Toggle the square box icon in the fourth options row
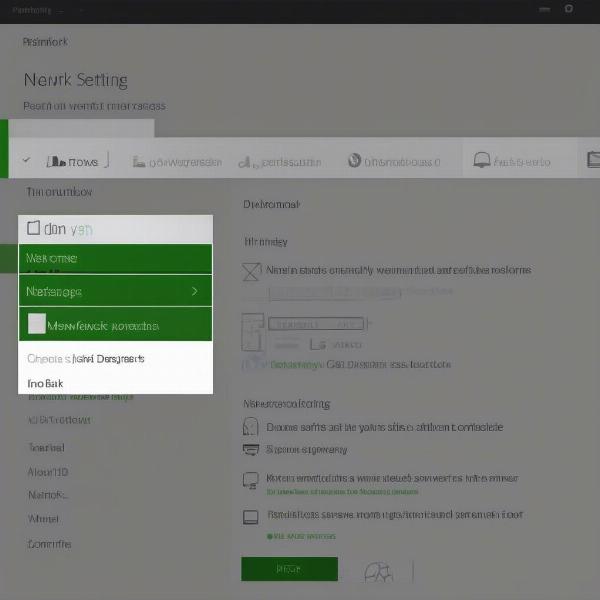Image resolution: width=600 pixels, height=600 pixels. [x=251, y=517]
